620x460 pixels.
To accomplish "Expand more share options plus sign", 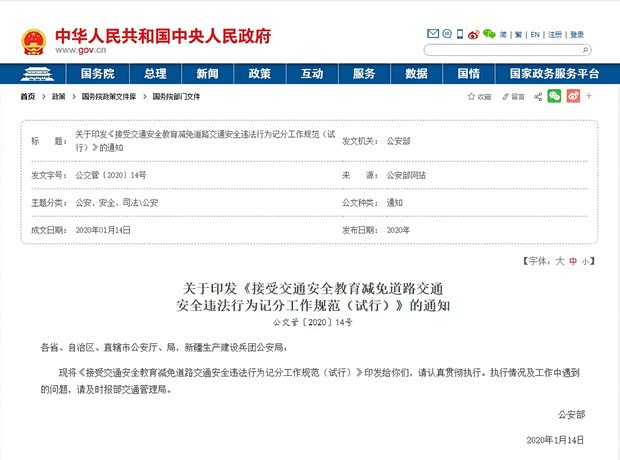I will coord(589,96).
